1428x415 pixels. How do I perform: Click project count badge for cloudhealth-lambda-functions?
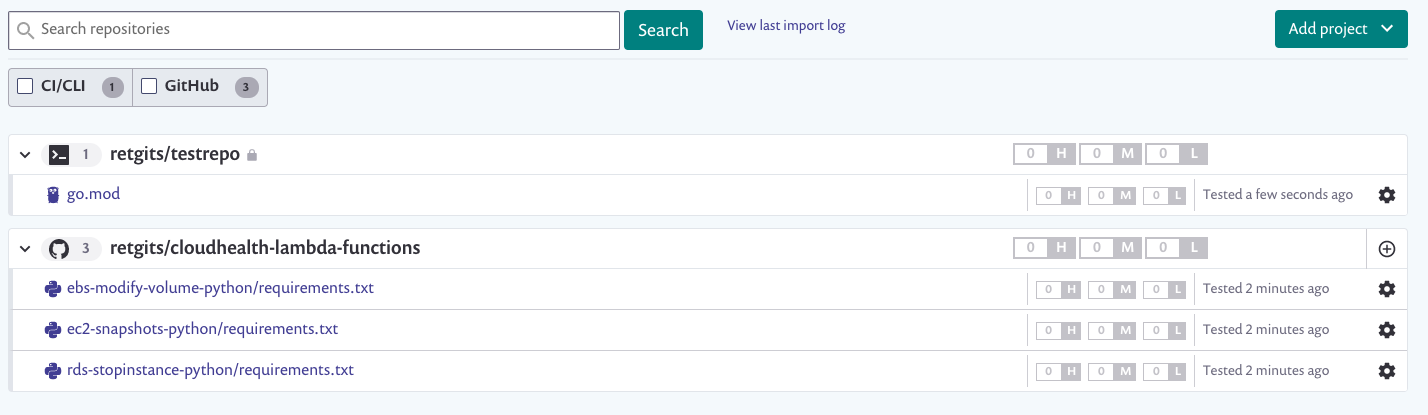coord(86,248)
